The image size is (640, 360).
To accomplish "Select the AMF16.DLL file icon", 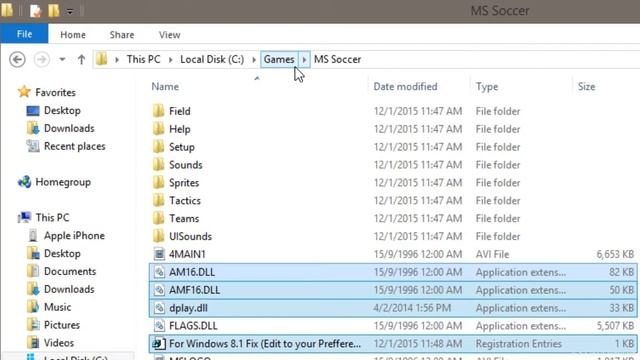I will (159, 290).
